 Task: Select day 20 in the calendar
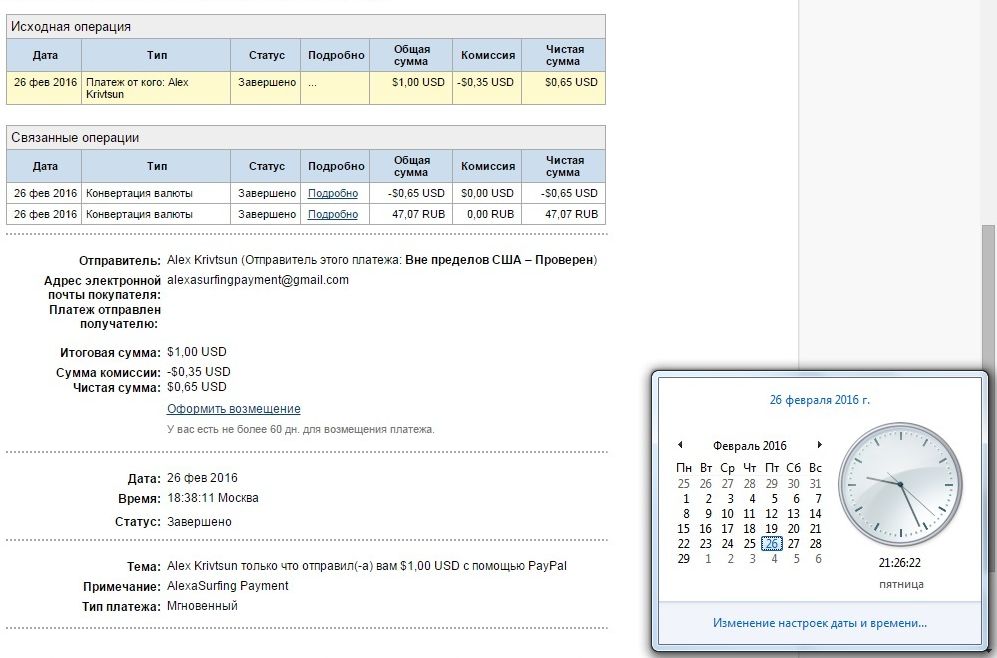point(793,529)
